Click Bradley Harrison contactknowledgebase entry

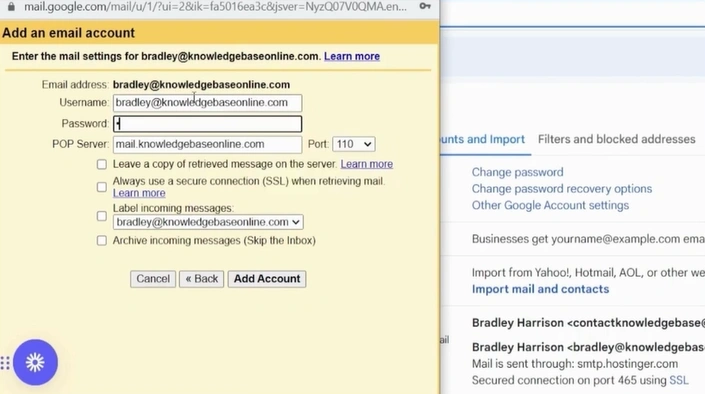click(588, 323)
